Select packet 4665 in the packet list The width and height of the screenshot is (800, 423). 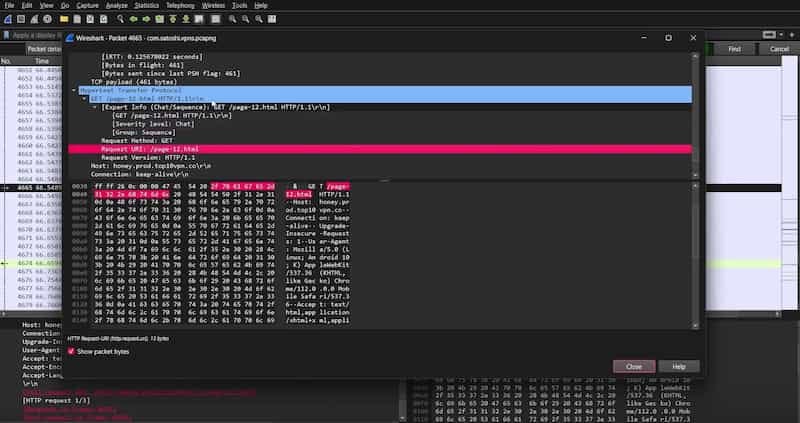(x=33, y=188)
